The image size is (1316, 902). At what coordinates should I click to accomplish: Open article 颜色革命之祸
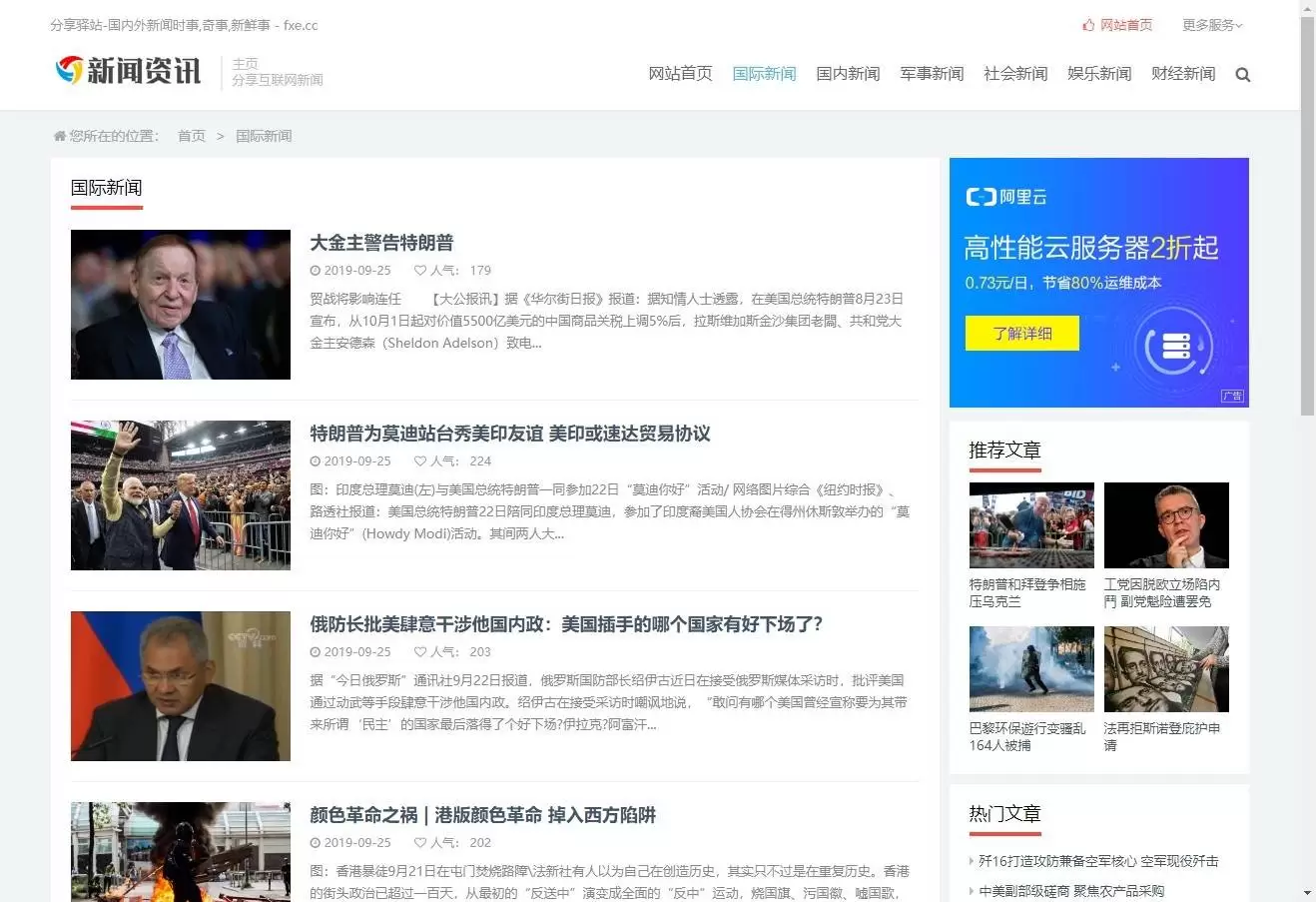482,815
